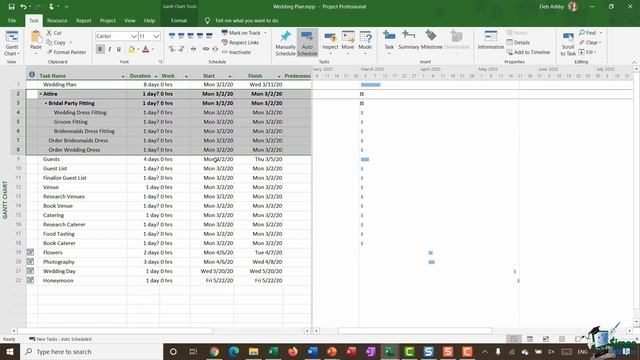Open the Finish column filter dropdown
Viewport: 640px width, 360px height.
click(279, 76)
